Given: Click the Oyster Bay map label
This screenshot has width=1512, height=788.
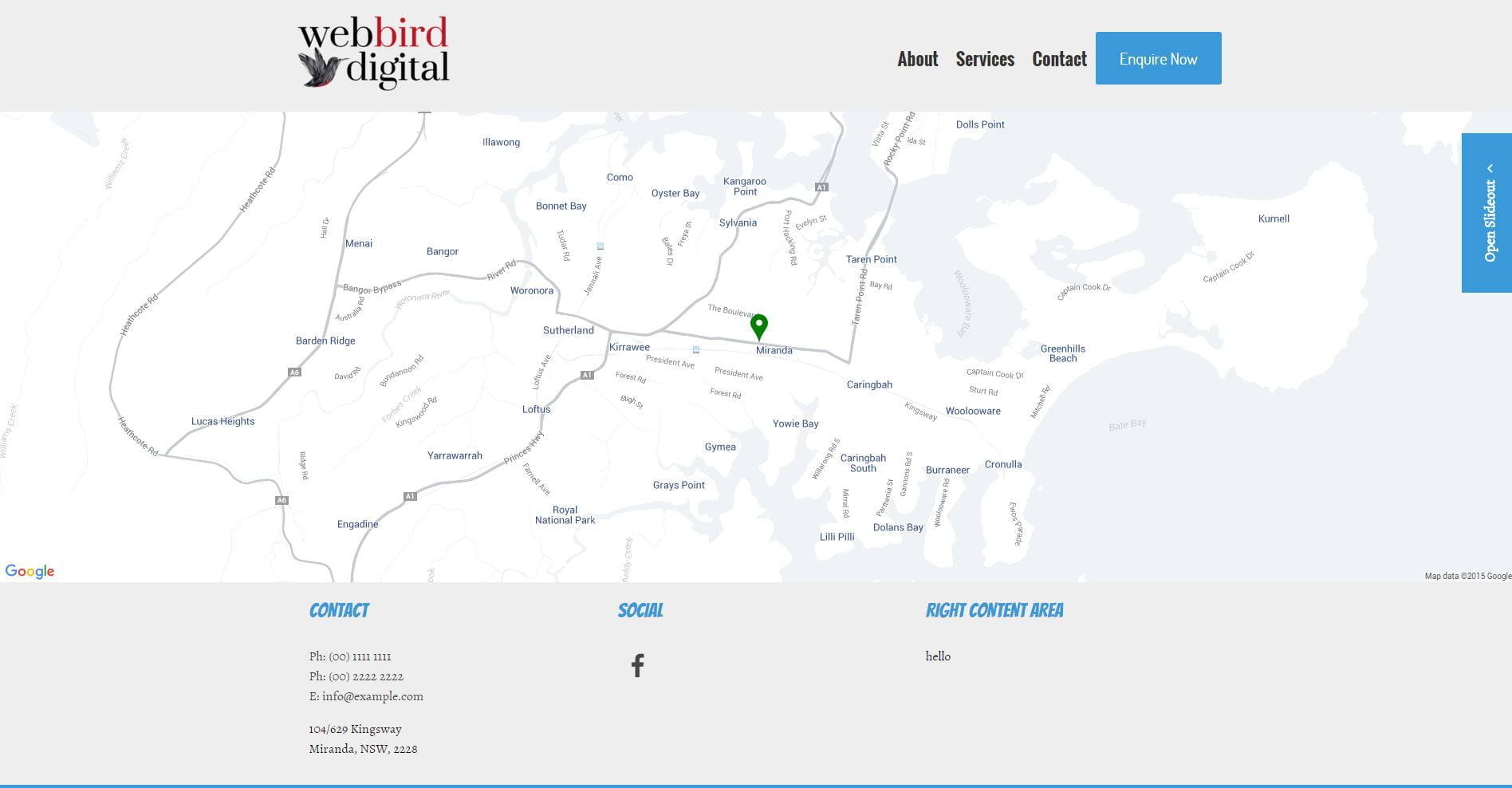Looking at the screenshot, I should (675, 193).
